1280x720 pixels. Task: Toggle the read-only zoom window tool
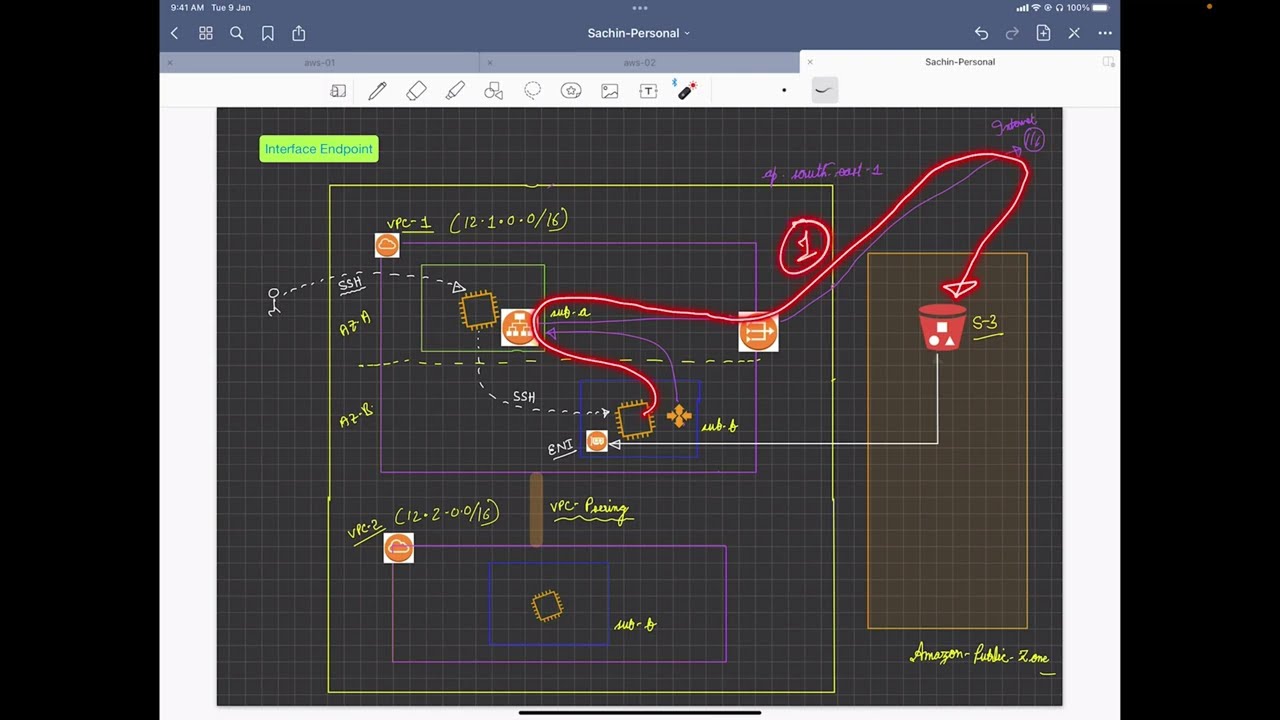click(338, 91)
